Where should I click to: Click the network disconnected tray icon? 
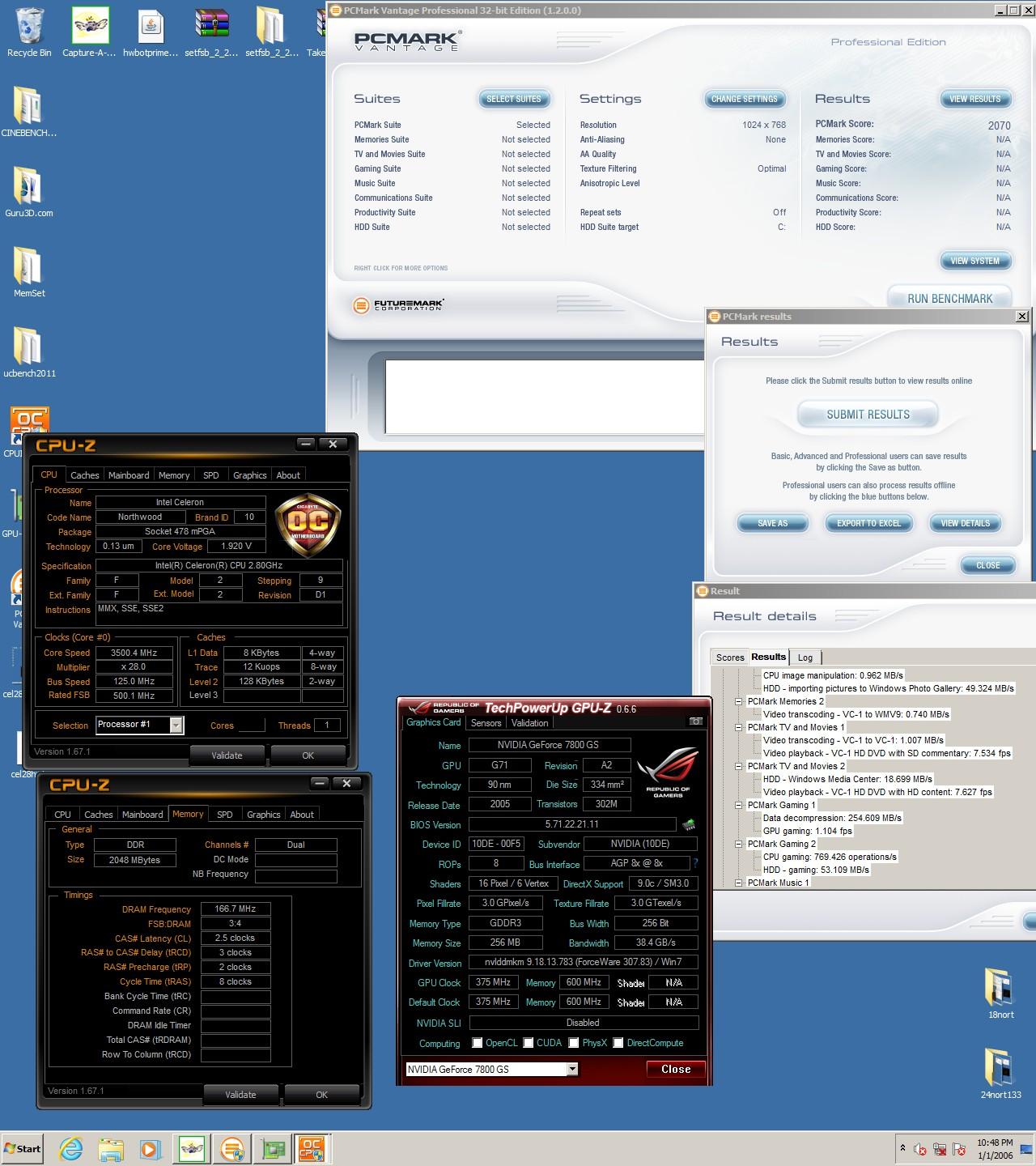pyautogui.click(x=940, y=1149)
